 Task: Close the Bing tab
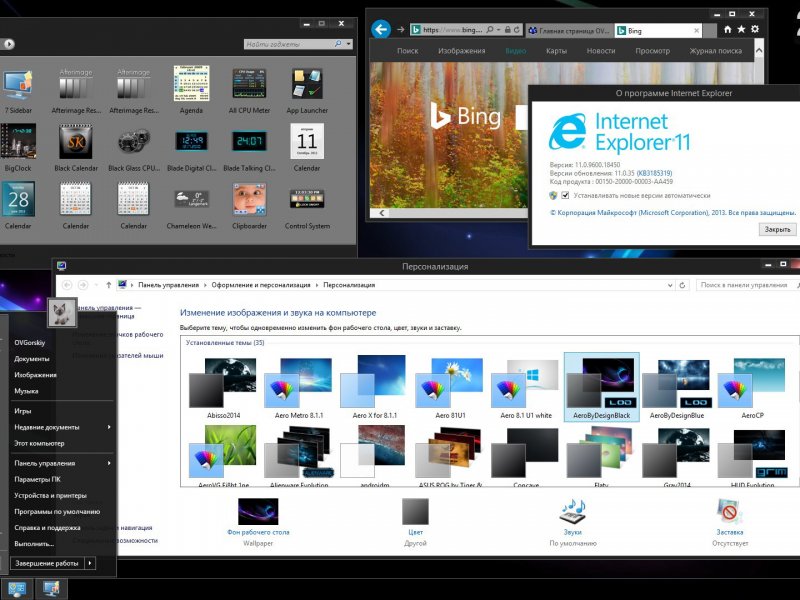(x=696, y=31)
